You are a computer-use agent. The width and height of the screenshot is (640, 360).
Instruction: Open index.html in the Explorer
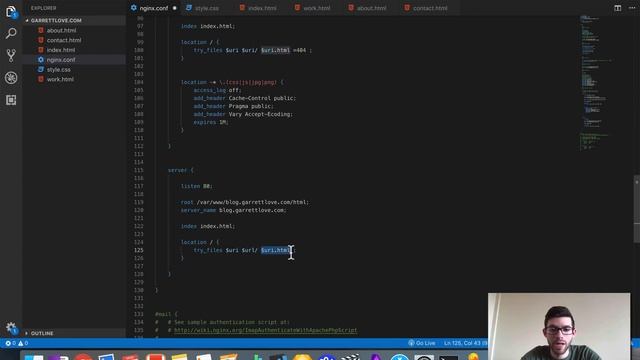(61, 50)
